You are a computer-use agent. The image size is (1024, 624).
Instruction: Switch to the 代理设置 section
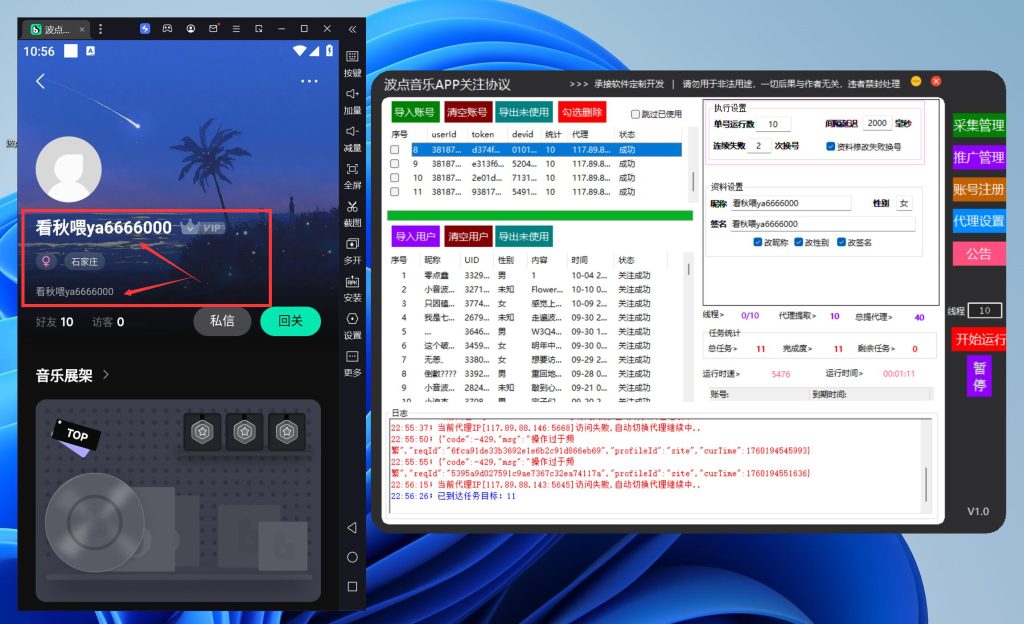[x=978, y=221]
